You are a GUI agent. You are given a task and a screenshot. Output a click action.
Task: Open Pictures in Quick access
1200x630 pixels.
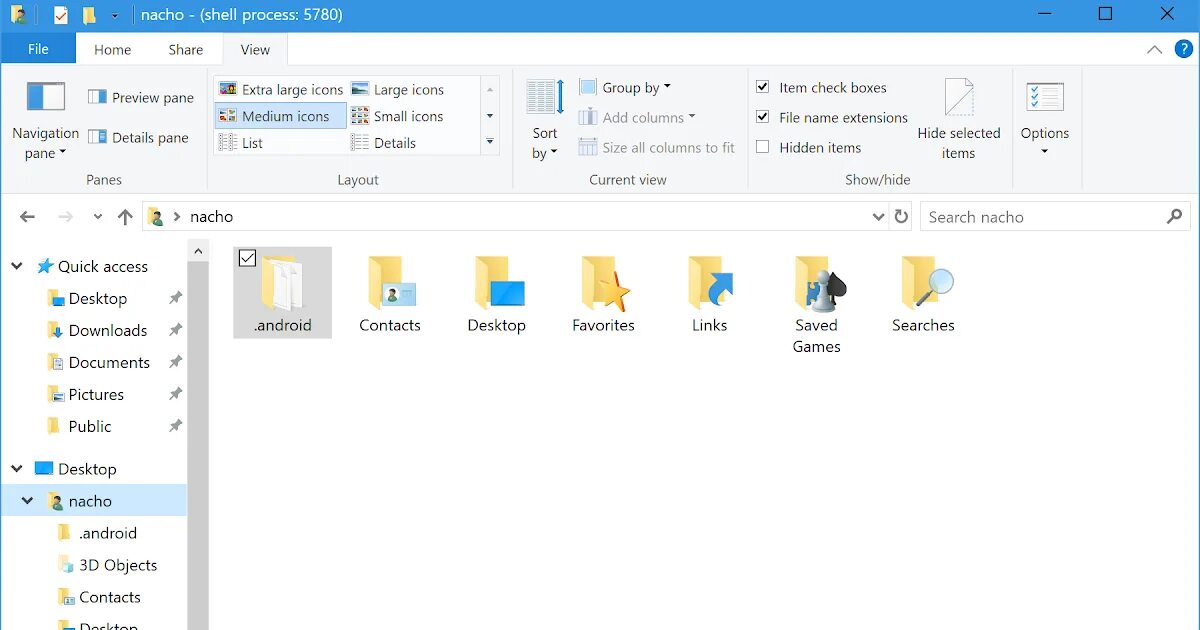(96, 394)
